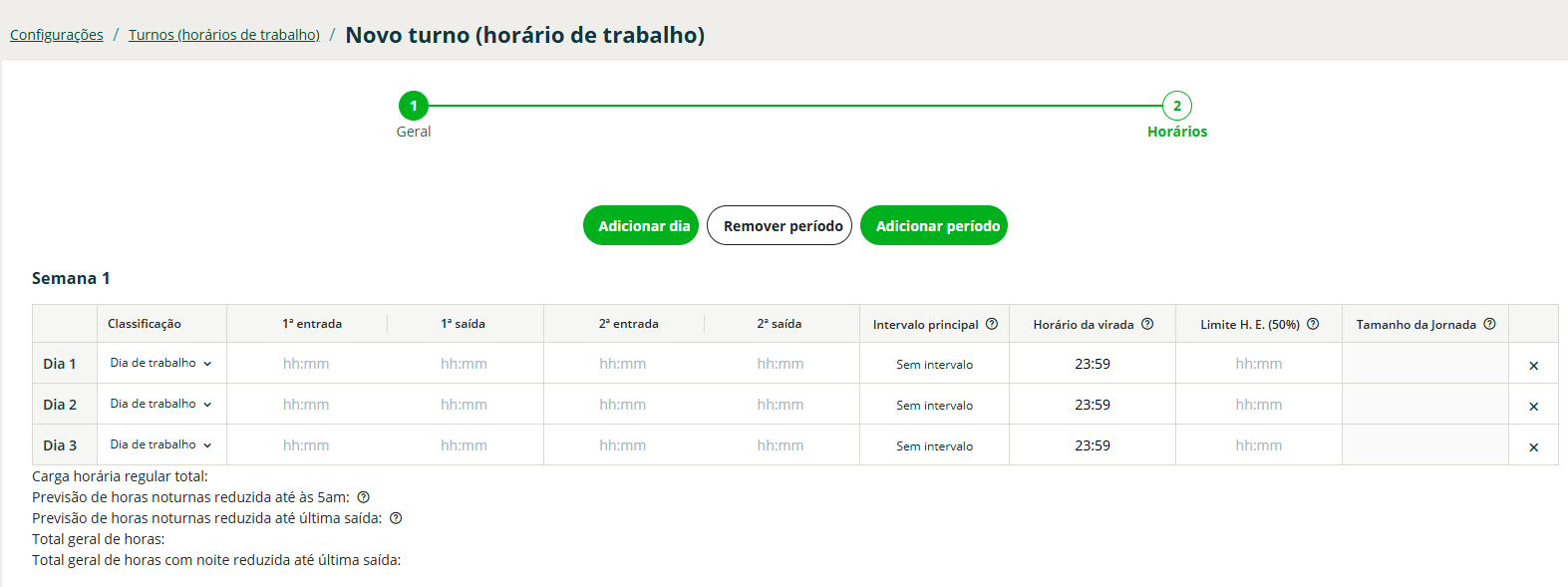This screenshot has width=1568, height=587.
Task: Click help icon beside Horário da virada
Action: [x=1147, y=324]
